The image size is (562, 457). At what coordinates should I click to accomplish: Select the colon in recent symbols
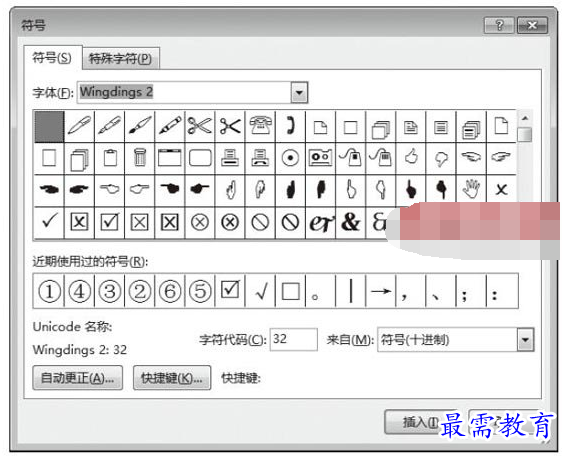point(502,291)
